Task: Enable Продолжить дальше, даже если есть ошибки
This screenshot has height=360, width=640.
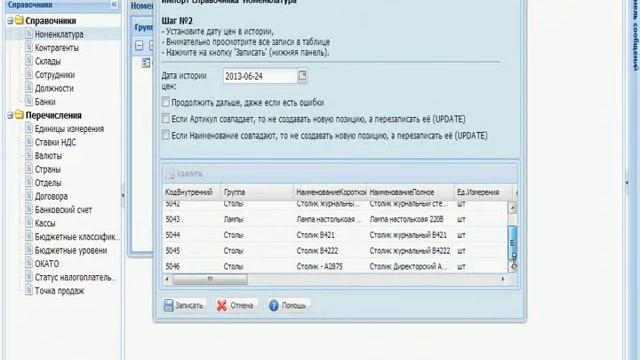Action: click(x=165, y=102)
